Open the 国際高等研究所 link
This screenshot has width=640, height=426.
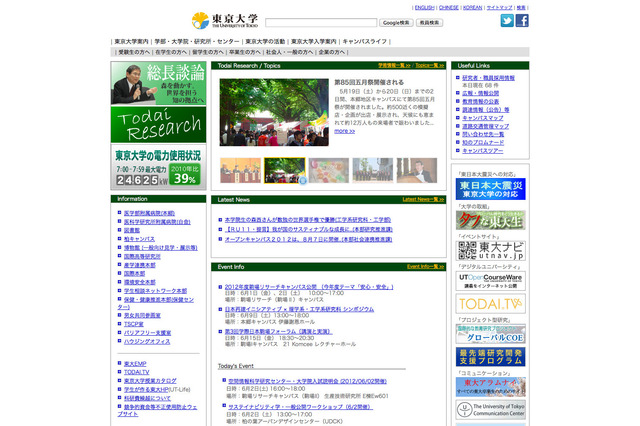(142, 257)
